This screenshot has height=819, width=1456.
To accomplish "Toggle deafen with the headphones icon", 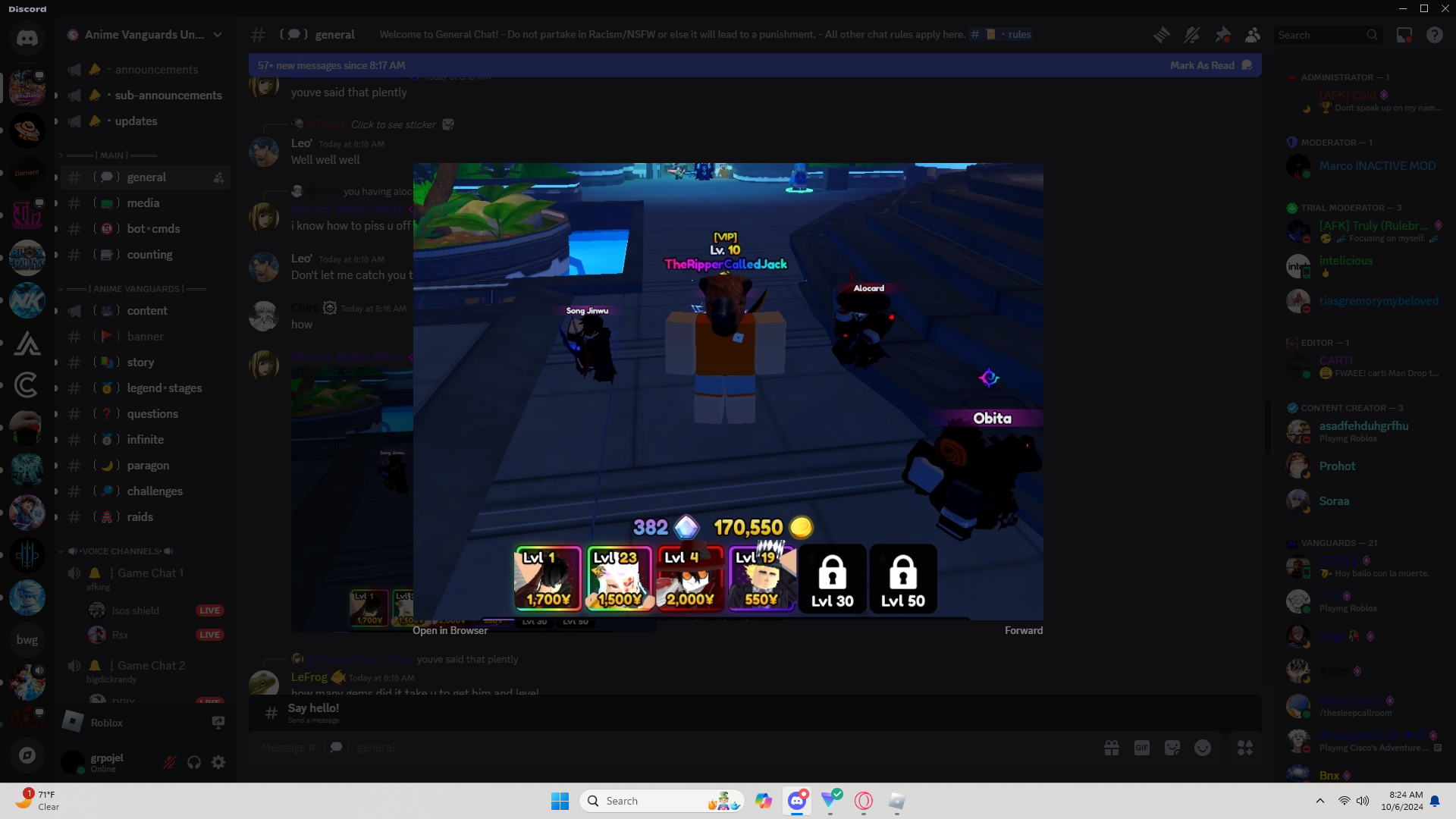I will [x=194, y=762].
